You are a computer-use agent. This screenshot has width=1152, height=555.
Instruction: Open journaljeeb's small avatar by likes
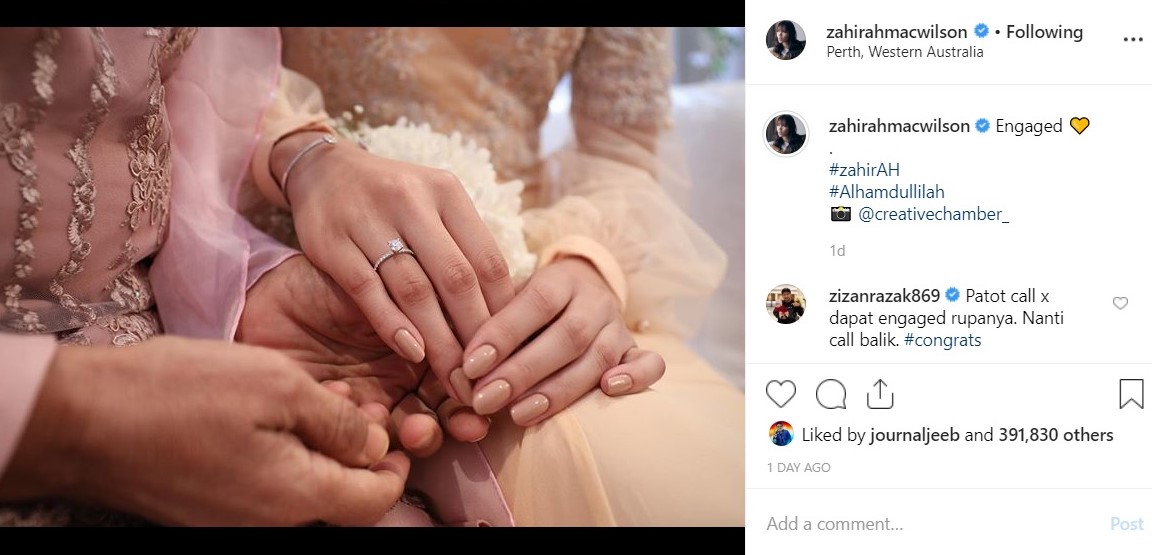(x=781, y=434)
